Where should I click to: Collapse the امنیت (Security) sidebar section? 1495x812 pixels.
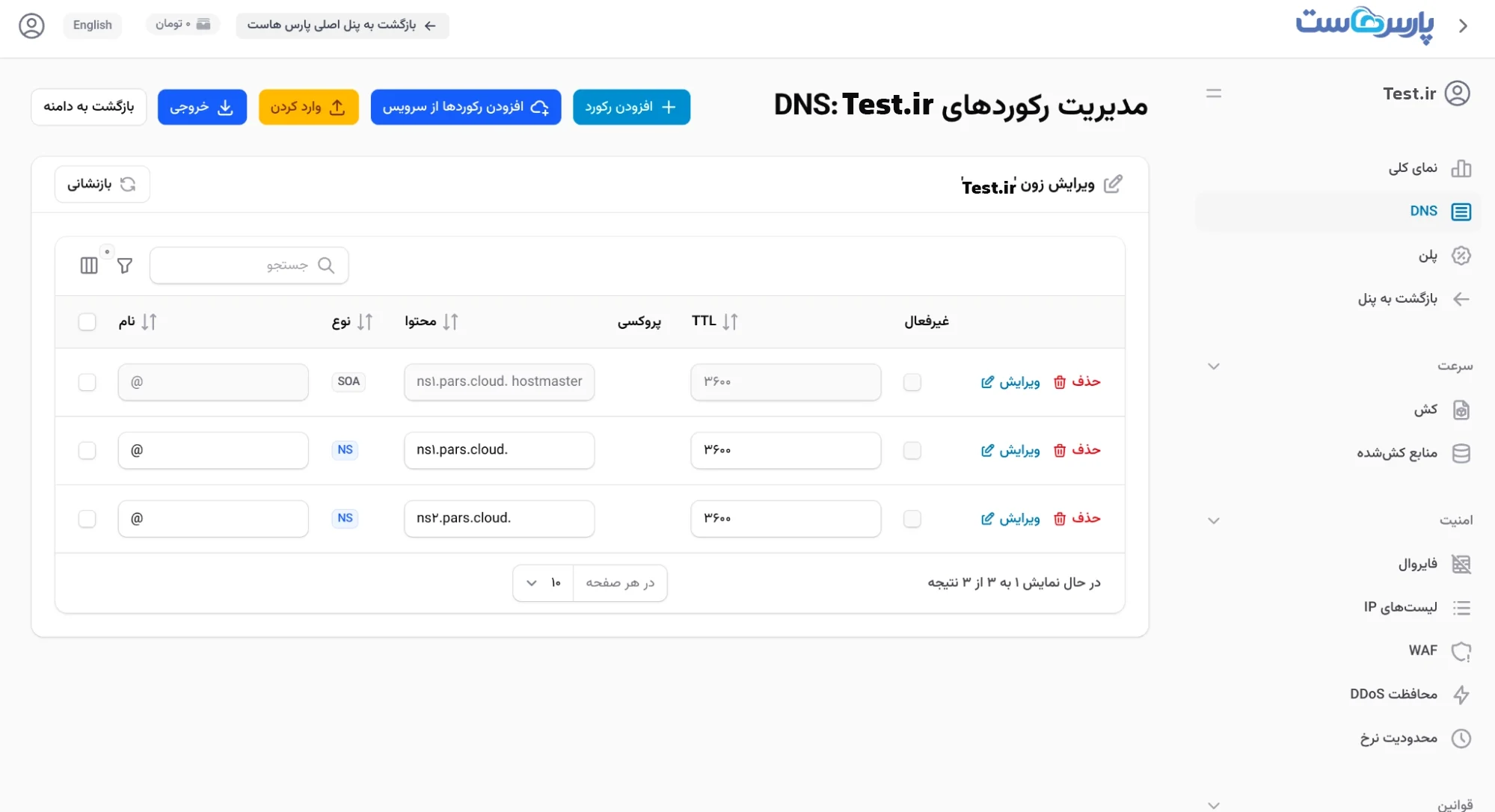click(1214, 520)
